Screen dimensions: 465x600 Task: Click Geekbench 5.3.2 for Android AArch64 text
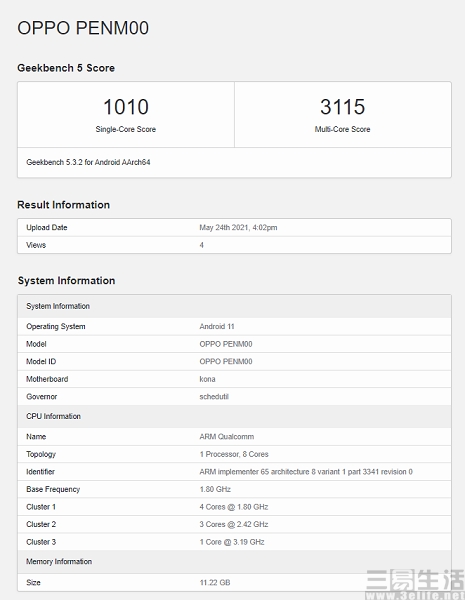coord(88,162)
